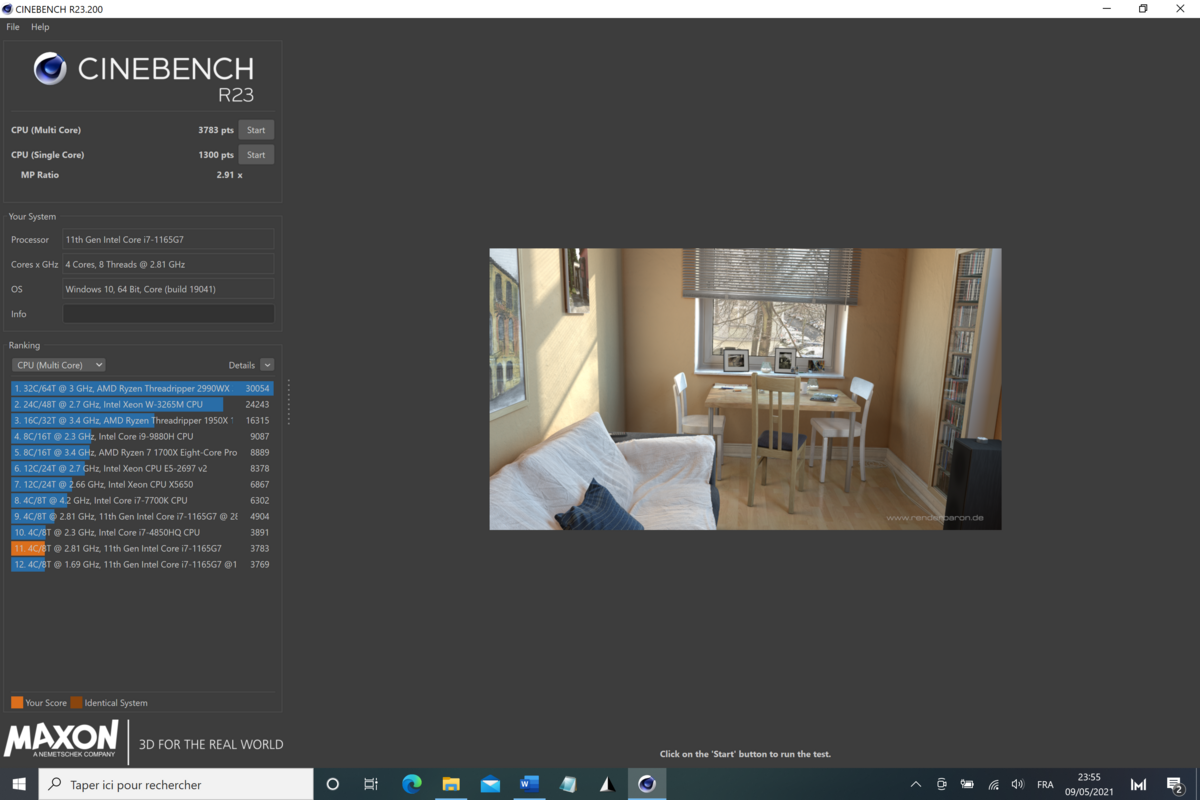Open the Mail app from the taskbar
The height and width of the screenshot is (800, 1200).
pos(490,784)
